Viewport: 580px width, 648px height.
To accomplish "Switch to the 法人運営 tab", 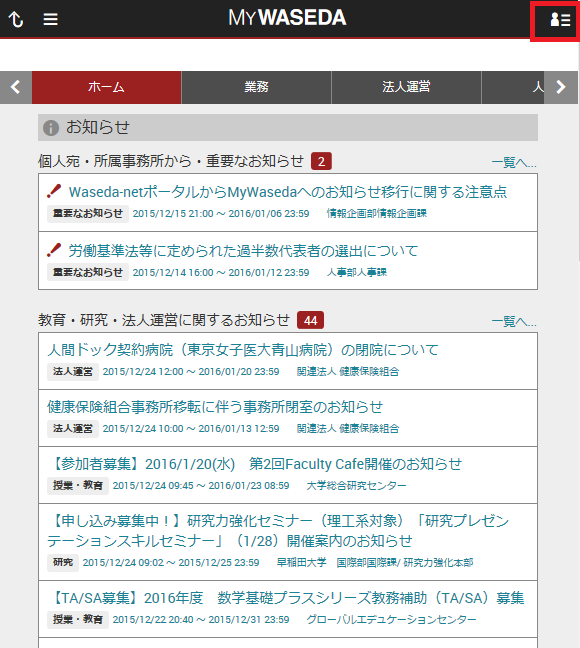I will (406, 87).
